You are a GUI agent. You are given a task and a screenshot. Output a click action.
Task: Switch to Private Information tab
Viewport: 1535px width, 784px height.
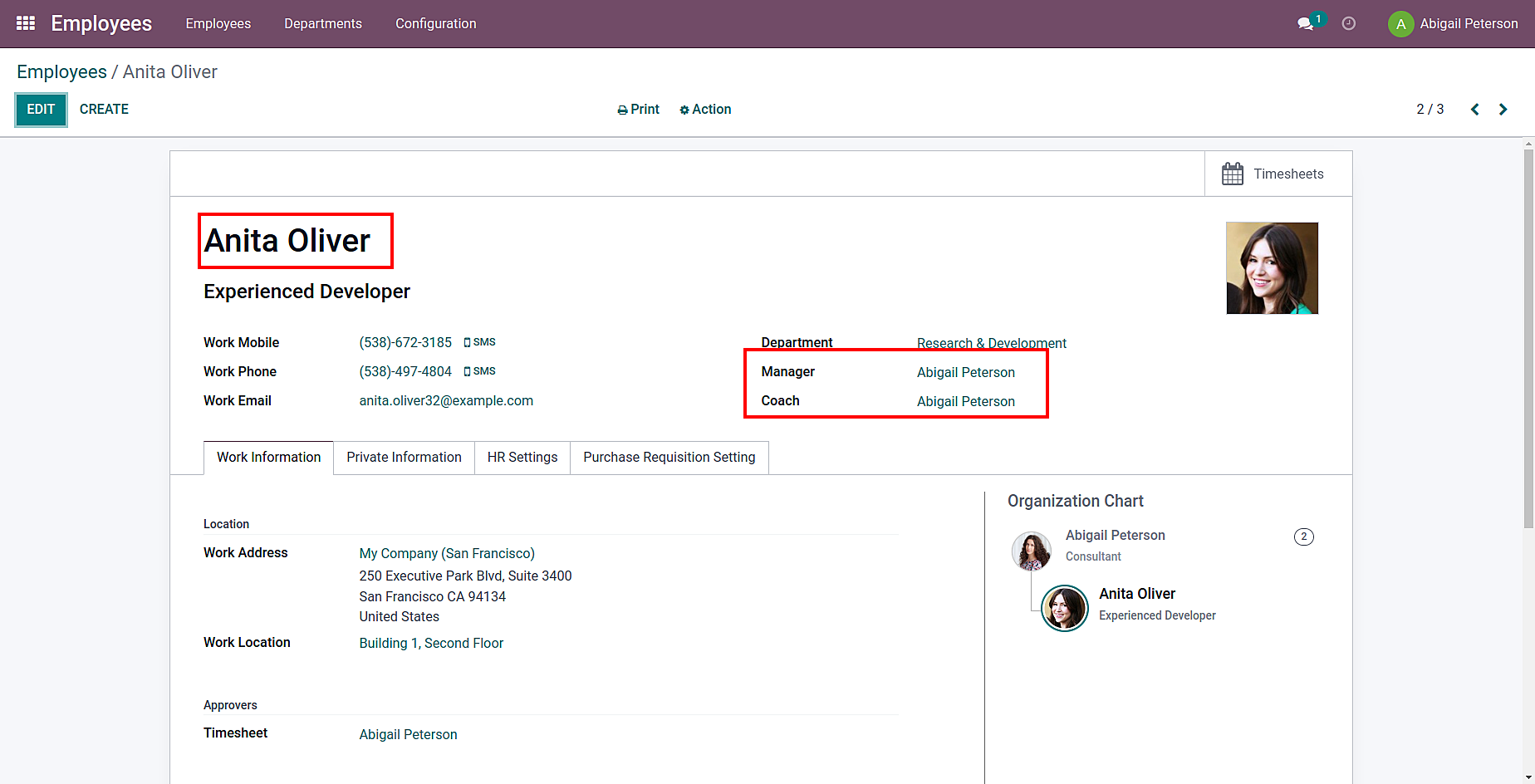(x=404, y=458)
